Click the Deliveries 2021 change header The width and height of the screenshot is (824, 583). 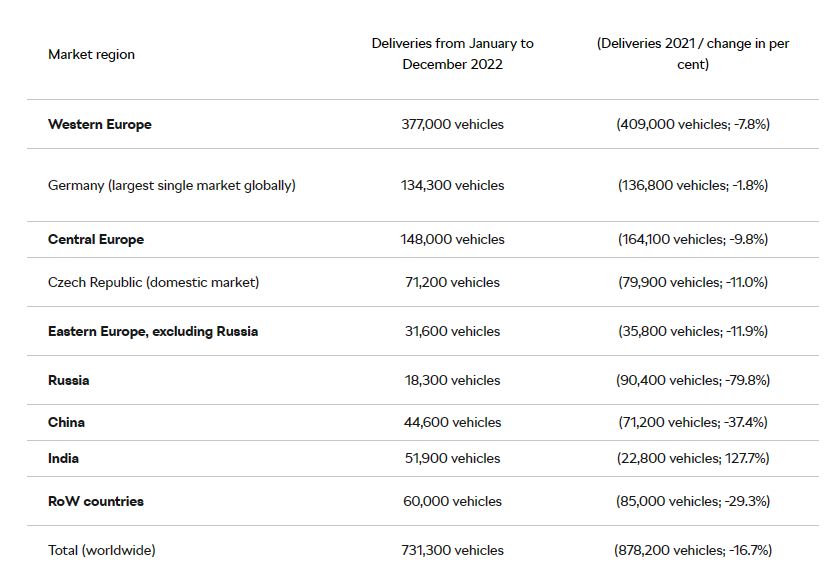pos(693,54)
